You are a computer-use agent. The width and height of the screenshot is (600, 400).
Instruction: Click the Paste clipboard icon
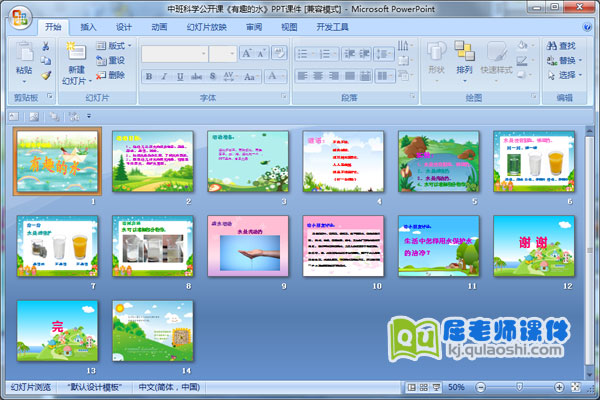pos(24,53)
